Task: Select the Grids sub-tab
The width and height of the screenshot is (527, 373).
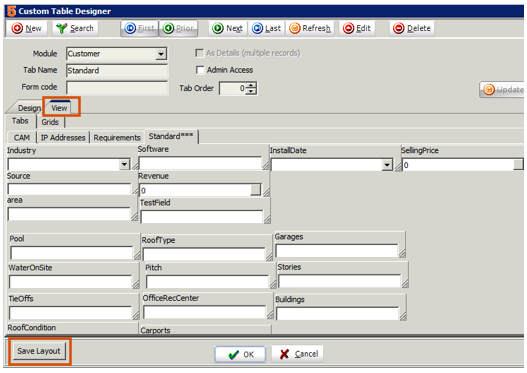Action: [x=50, y=122]
